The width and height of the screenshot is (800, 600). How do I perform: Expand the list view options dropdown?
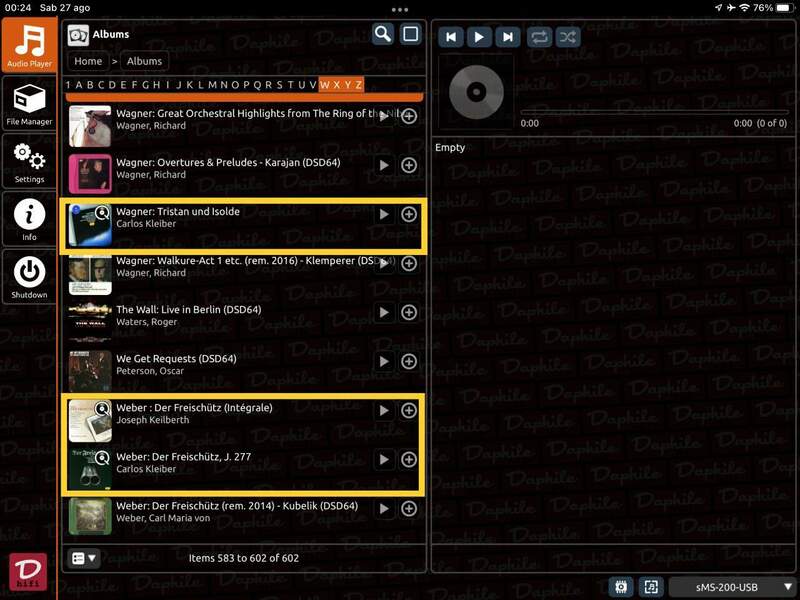point(84,558)
